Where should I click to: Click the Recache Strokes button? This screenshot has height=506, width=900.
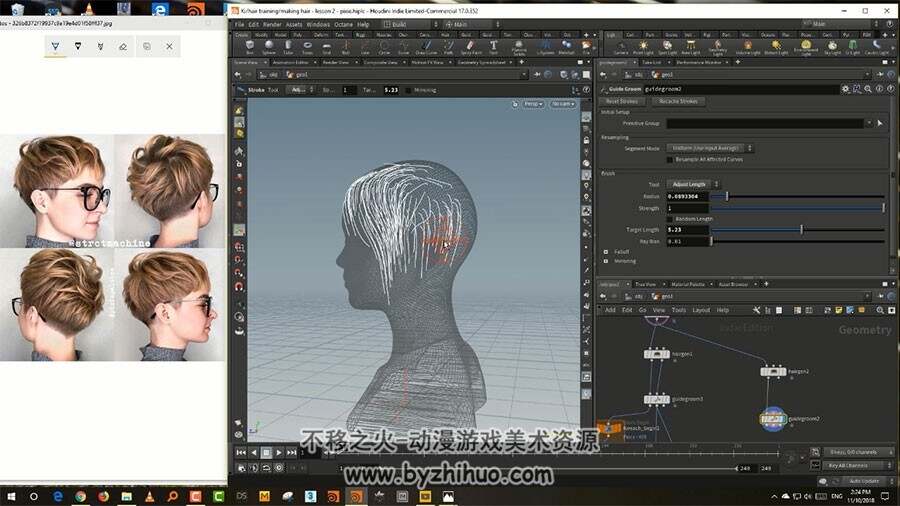[x=678, y=101]
